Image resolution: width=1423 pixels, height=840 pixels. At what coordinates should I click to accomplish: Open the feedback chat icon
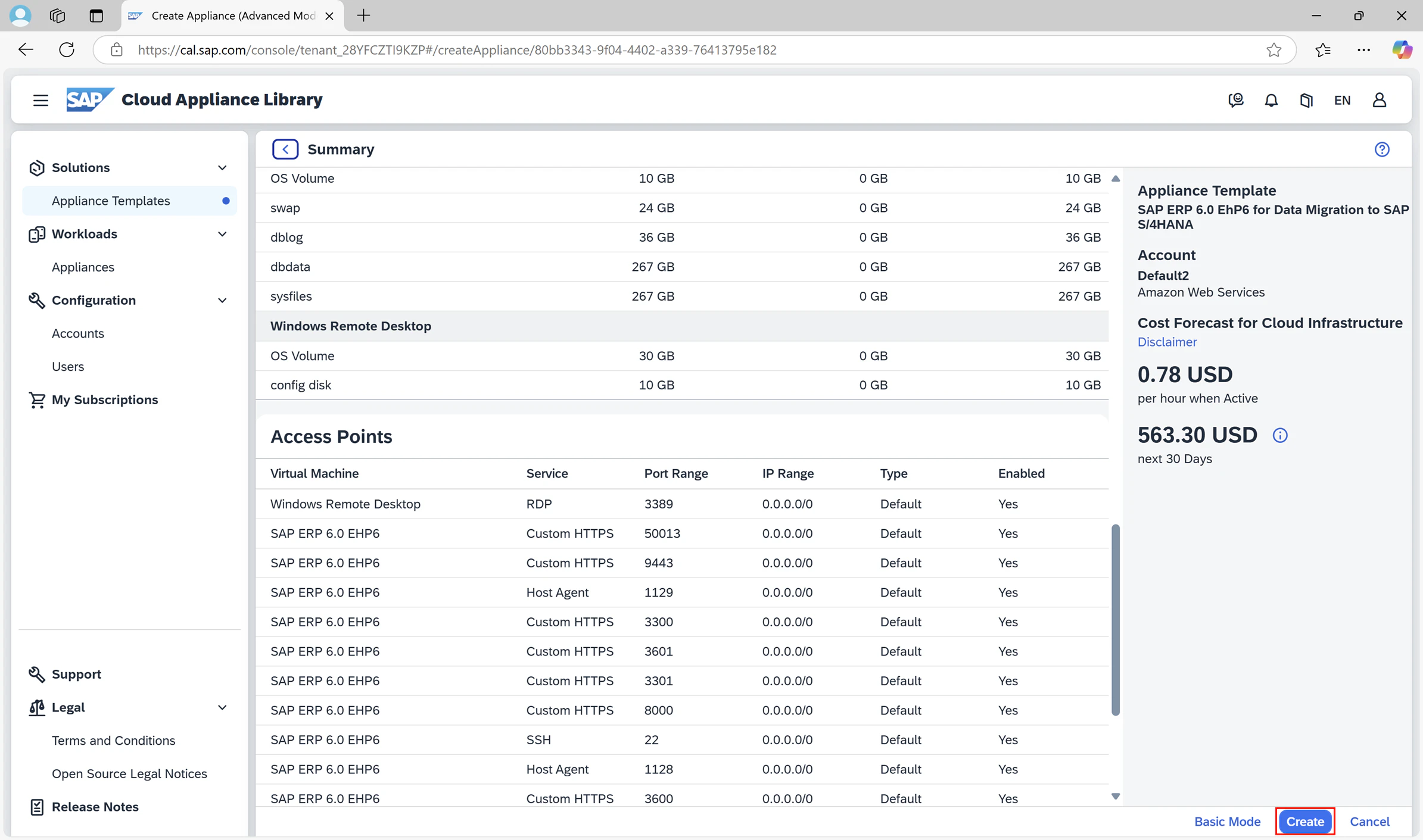coord(1236,100)
